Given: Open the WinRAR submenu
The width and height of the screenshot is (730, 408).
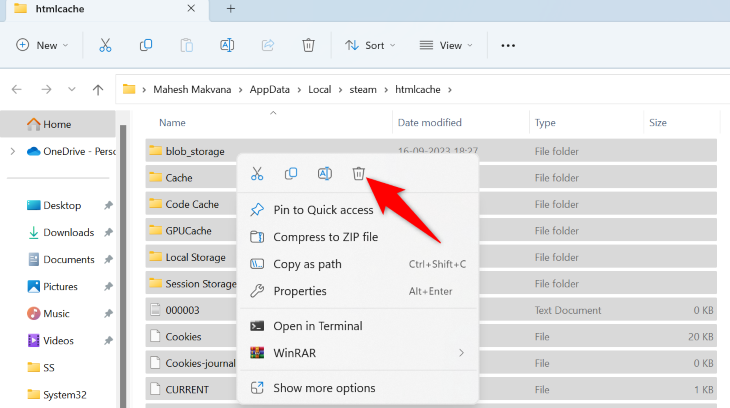Looking at the screenshot, I should 357,353.
